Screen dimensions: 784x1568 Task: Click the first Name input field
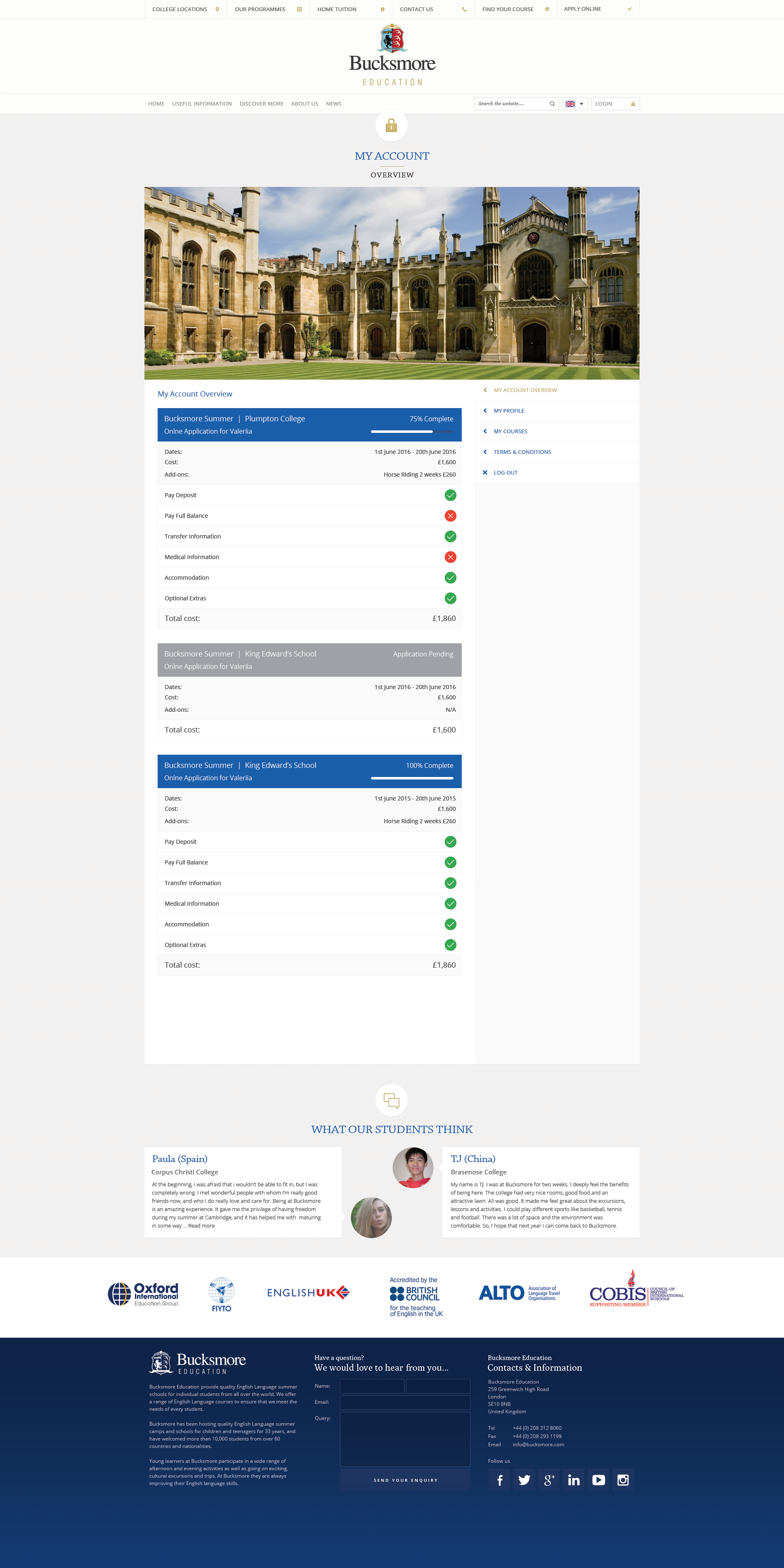tap(372, 1386)
